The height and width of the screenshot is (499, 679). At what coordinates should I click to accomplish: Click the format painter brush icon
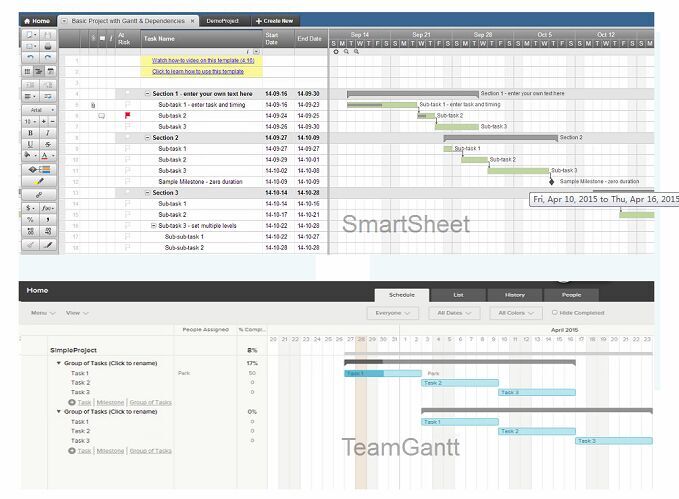48,245
